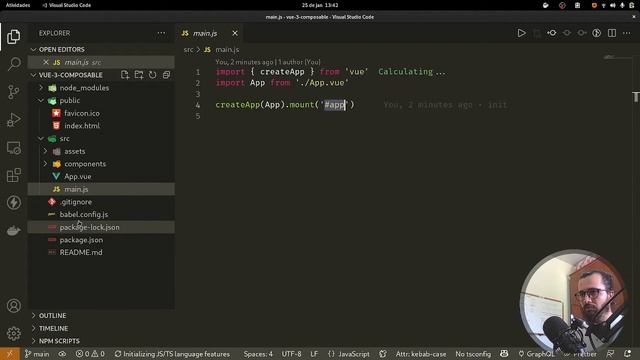Image resolution: width=640 pixels, height=360 pixels.
Task: Change UTF-8 file encoding
Action: (x=291, y=354)
